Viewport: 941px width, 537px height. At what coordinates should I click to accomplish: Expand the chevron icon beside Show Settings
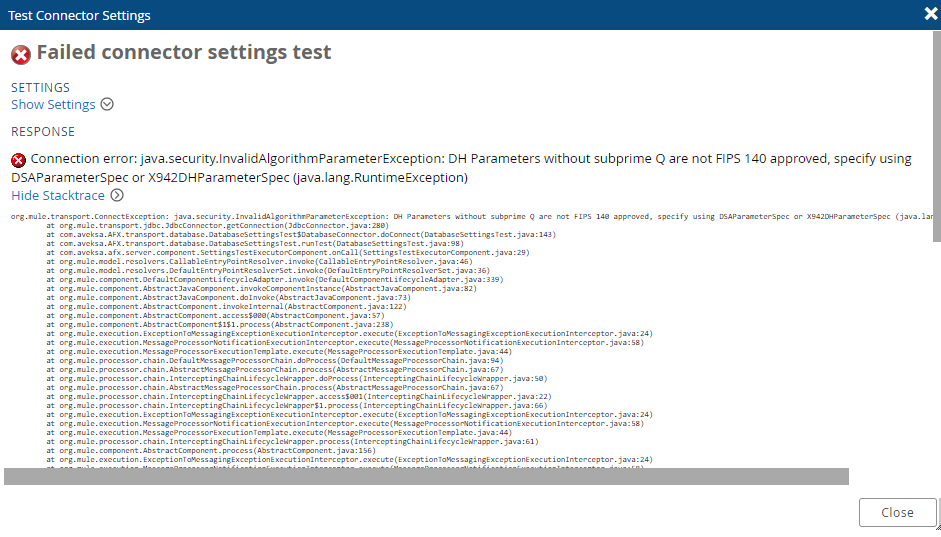pyautogui.click(x=107, y=104)
